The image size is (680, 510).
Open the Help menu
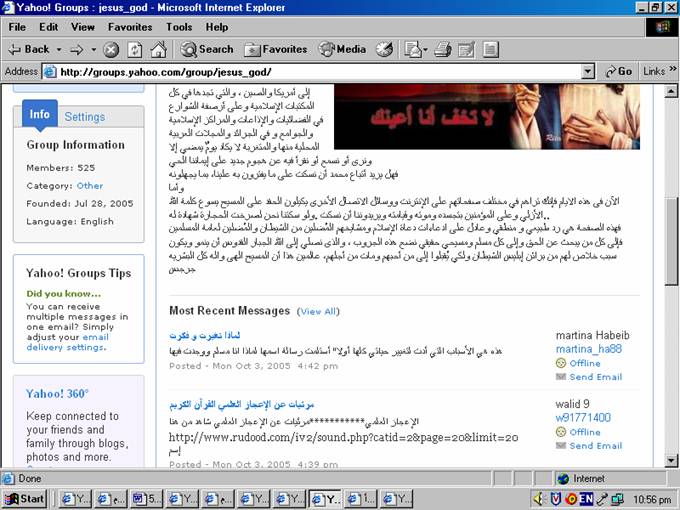click(217, 27)
